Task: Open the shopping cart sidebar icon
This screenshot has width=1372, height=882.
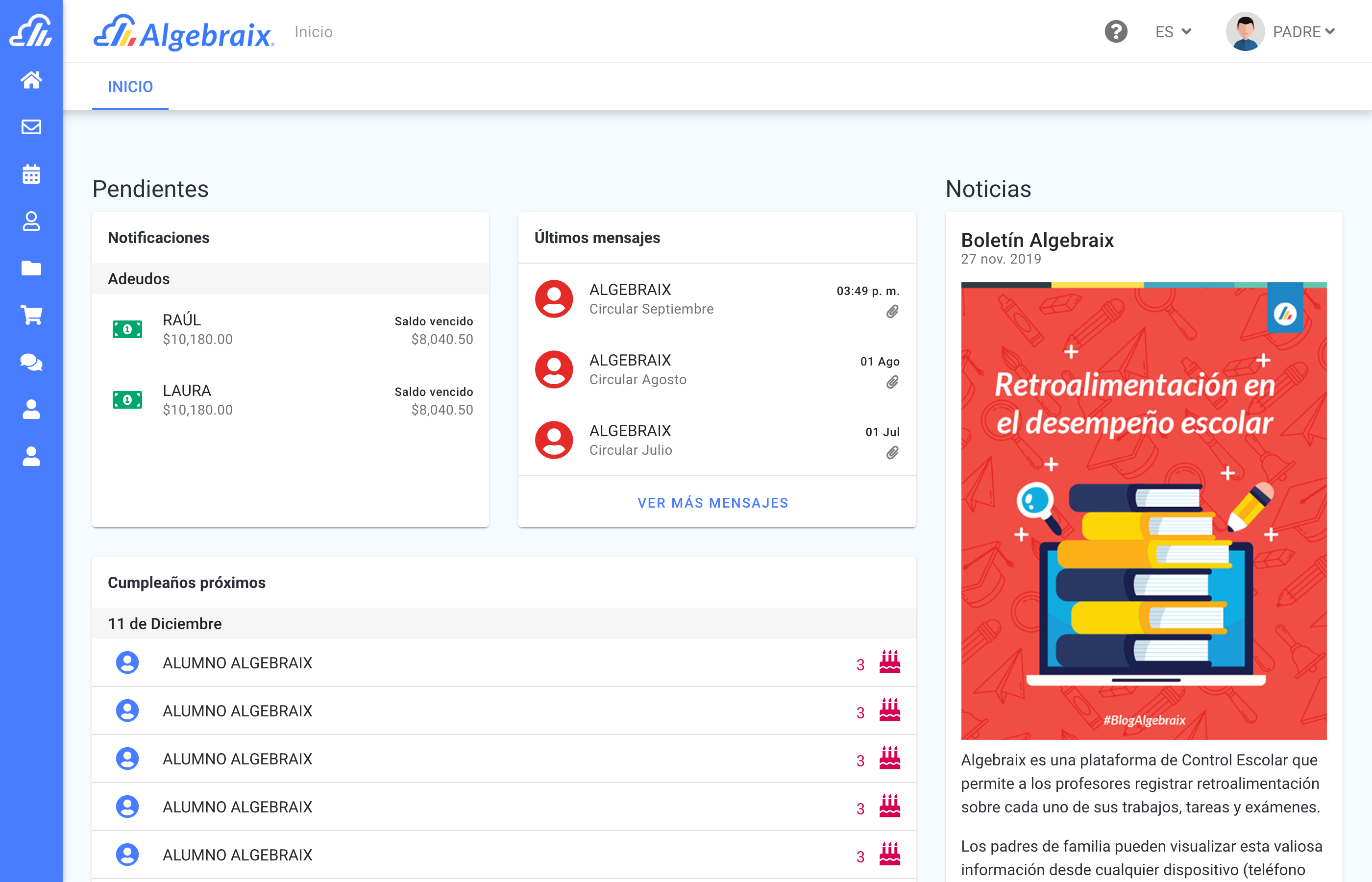Action: click(x=31, y=315)
